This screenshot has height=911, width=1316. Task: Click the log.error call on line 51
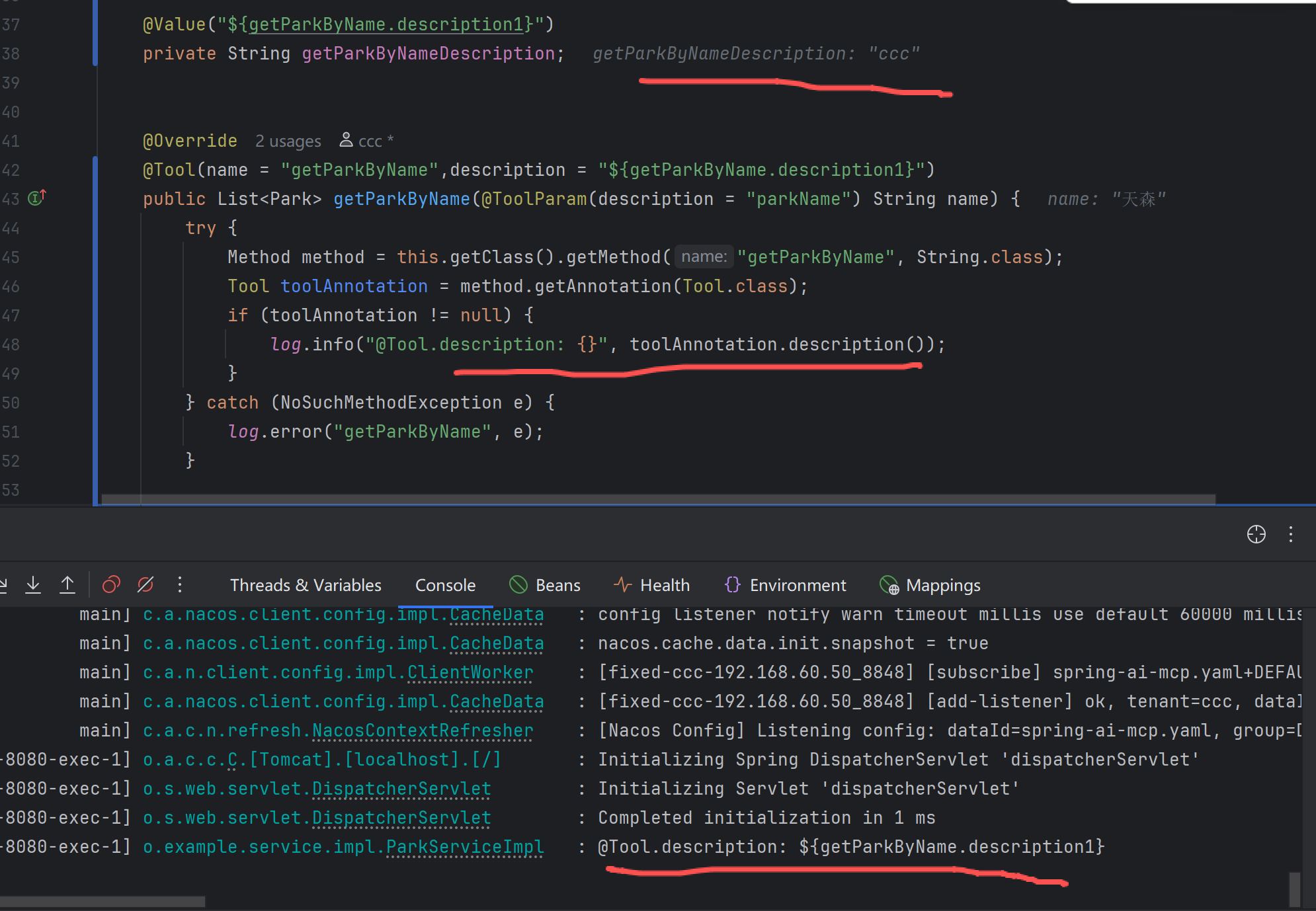pyautogui.click(x=386, y=432)
